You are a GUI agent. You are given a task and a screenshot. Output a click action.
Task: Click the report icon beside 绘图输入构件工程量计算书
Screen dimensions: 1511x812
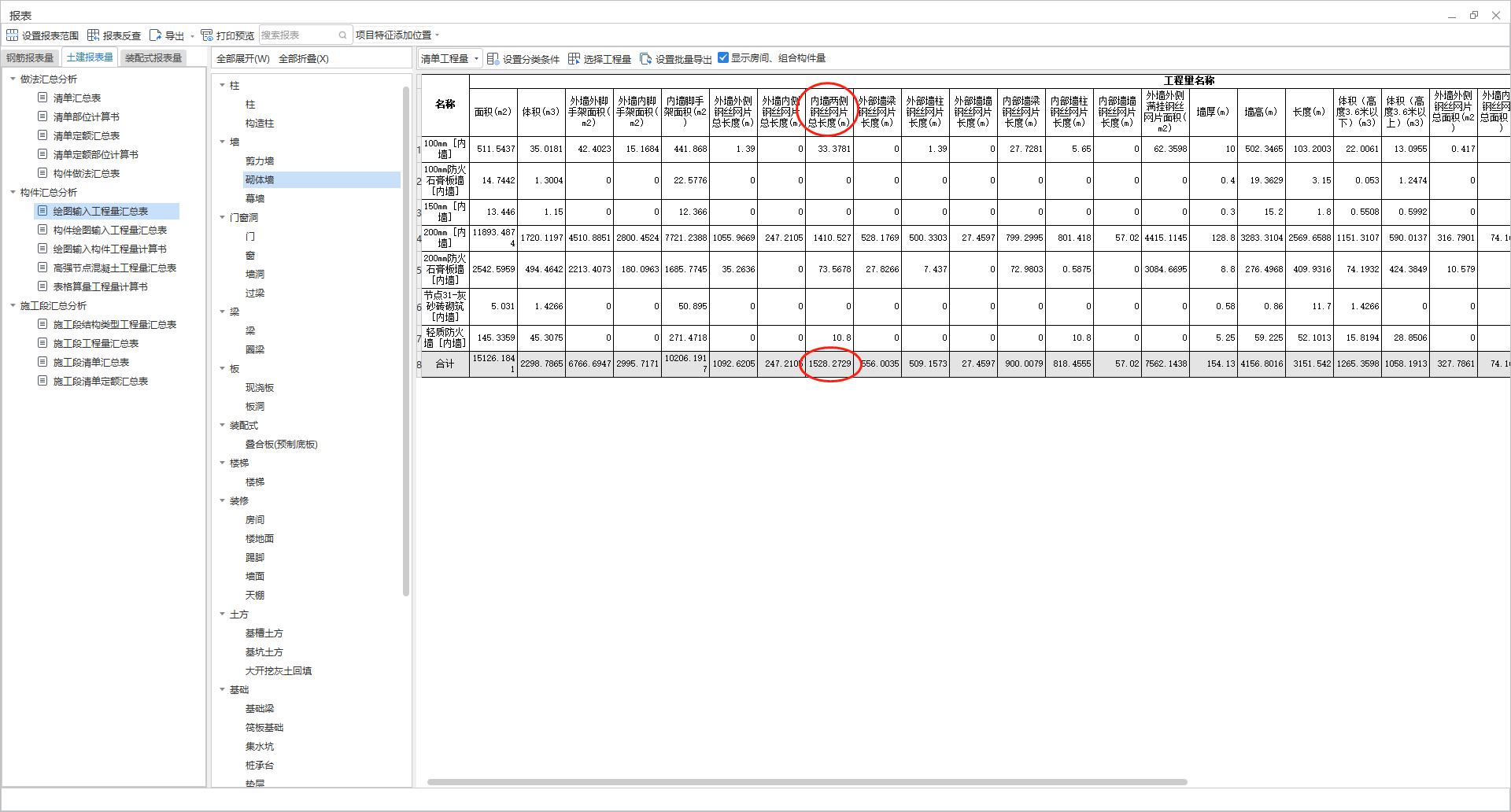[x=42, y=249]
